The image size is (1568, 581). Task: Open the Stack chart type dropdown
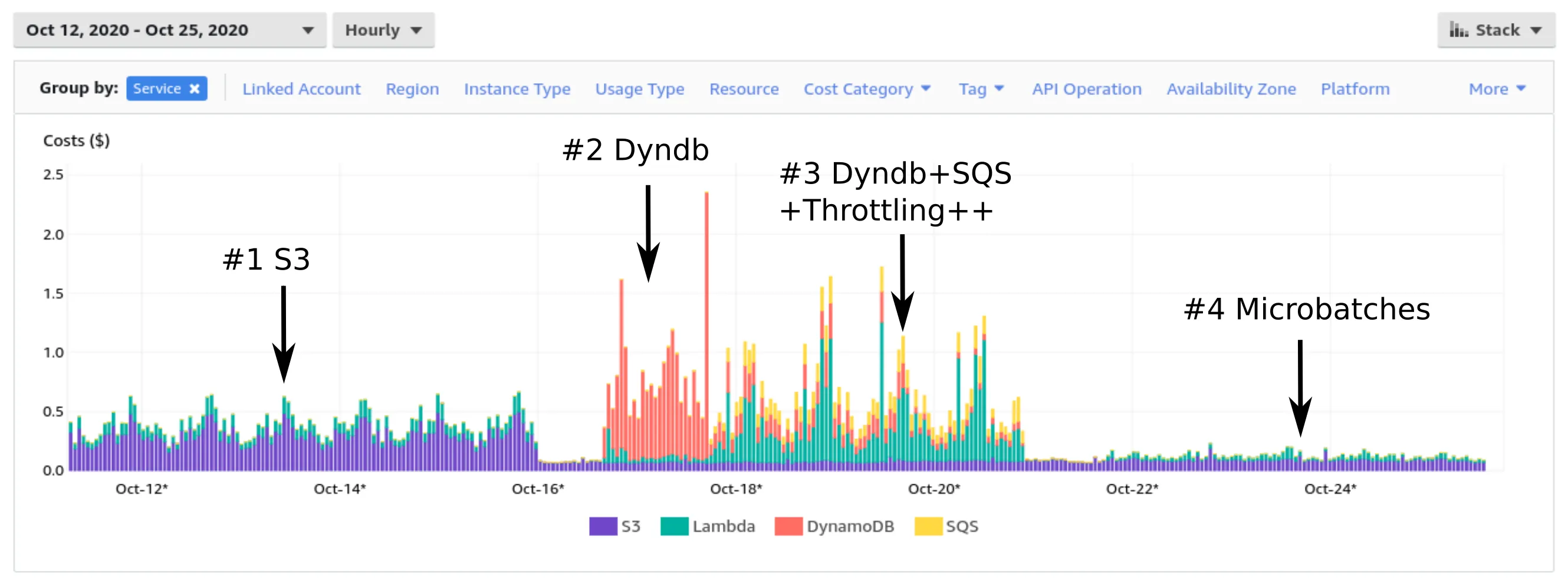[x=1495, y=31]
